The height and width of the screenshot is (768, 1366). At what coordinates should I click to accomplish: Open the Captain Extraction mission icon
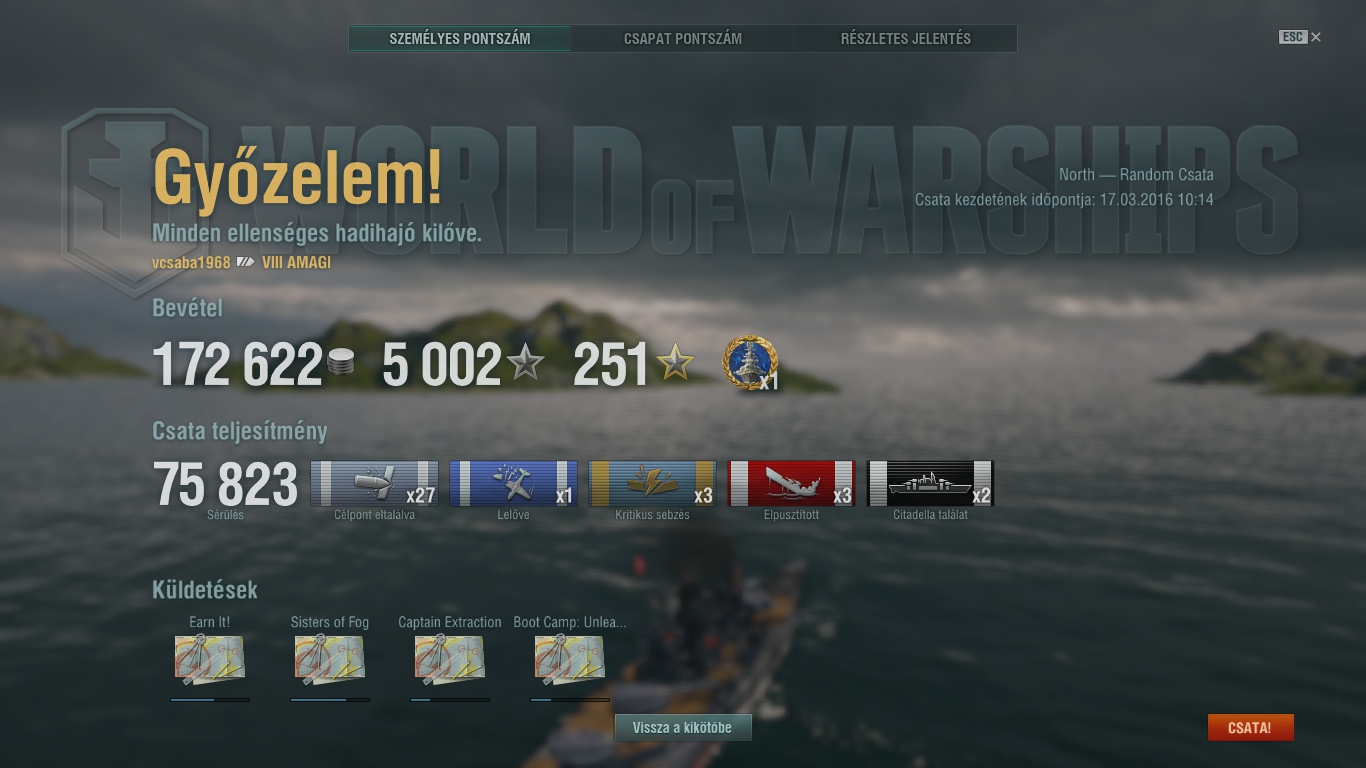pyautogui.click(x=450, y=660)
